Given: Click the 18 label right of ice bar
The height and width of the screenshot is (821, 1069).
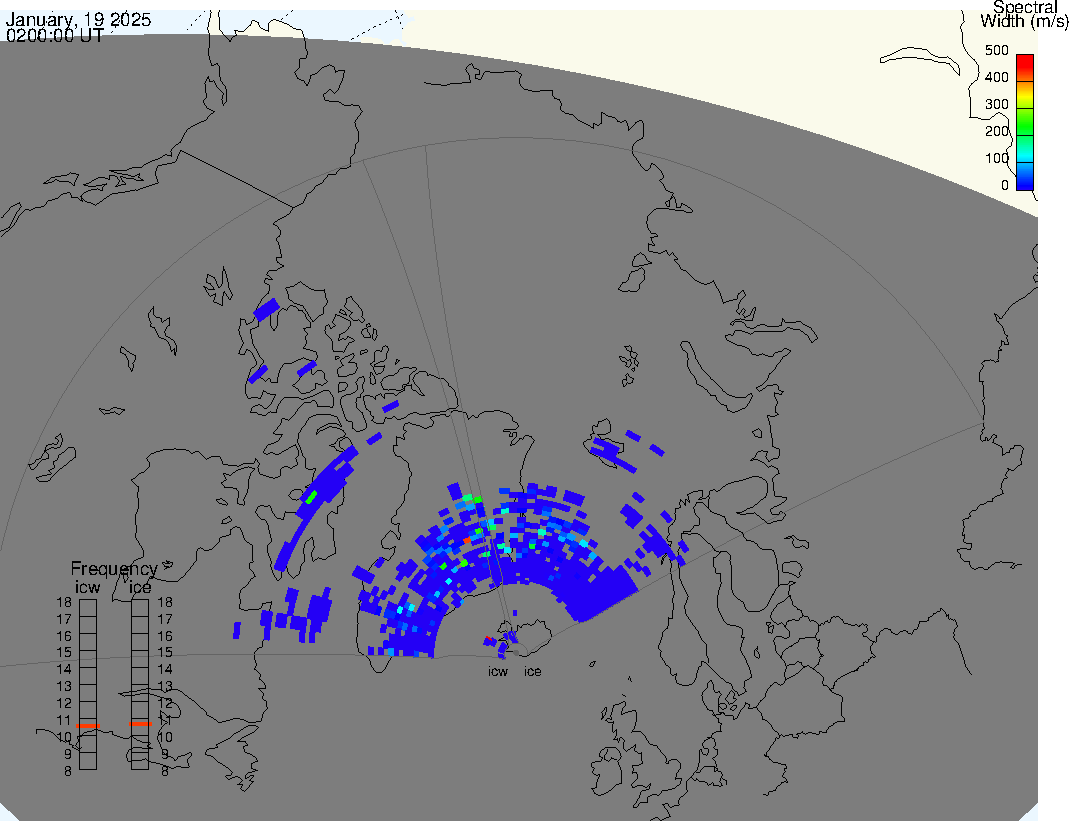Looking at the screenshot, I should [x=165, y=602].
